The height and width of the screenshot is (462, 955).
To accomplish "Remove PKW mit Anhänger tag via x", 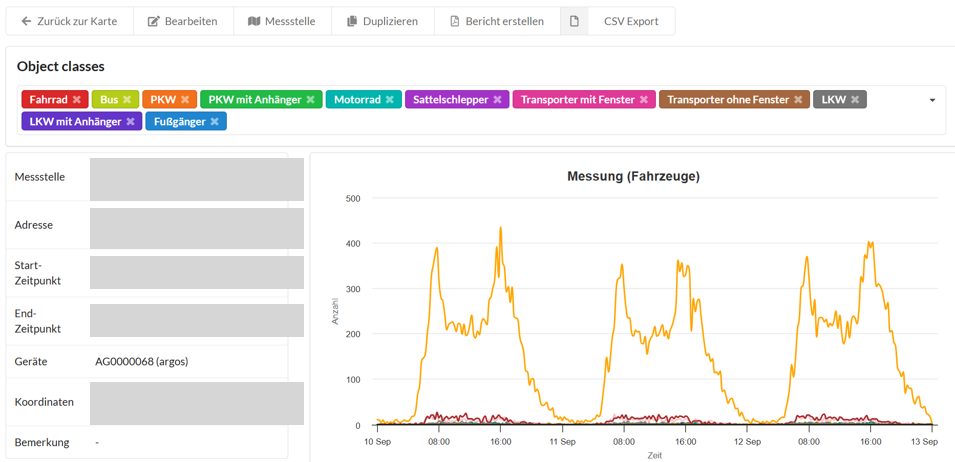I will [310, 99].
